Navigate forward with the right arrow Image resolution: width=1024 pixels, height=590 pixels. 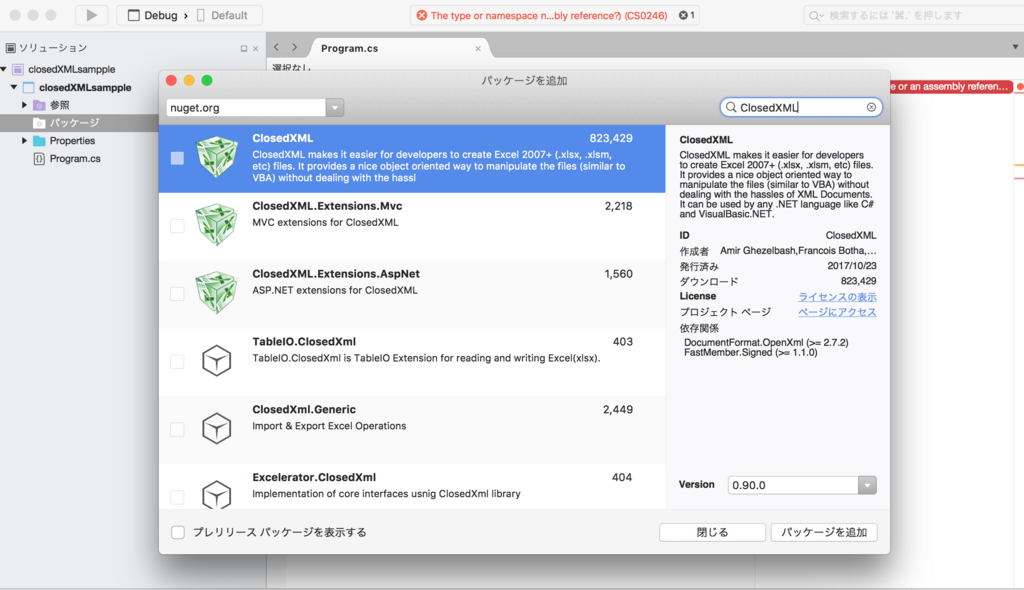click(x=295, y=47)
